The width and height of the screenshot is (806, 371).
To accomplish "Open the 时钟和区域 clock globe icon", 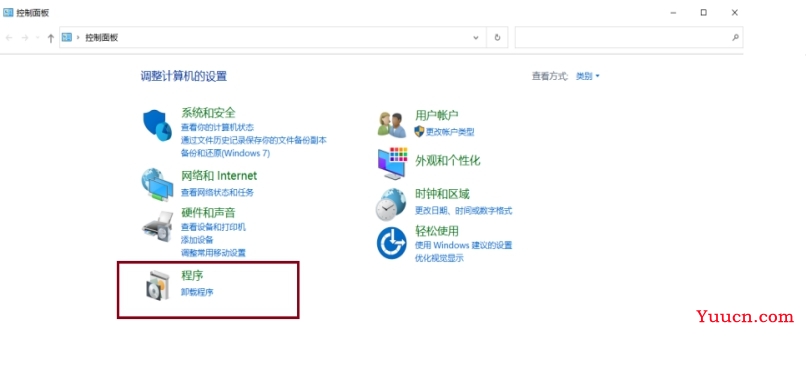I will coord(391,204).
